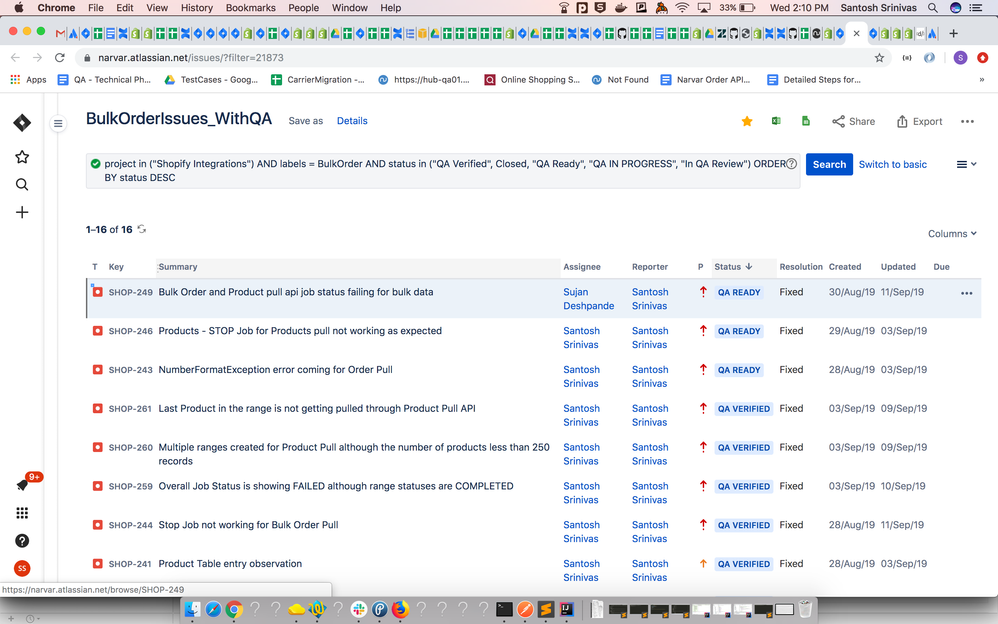The height and width of the screenshot is (624, 998).
Task: Click assignee Sujan Deshpande
Action: point(588,299)
